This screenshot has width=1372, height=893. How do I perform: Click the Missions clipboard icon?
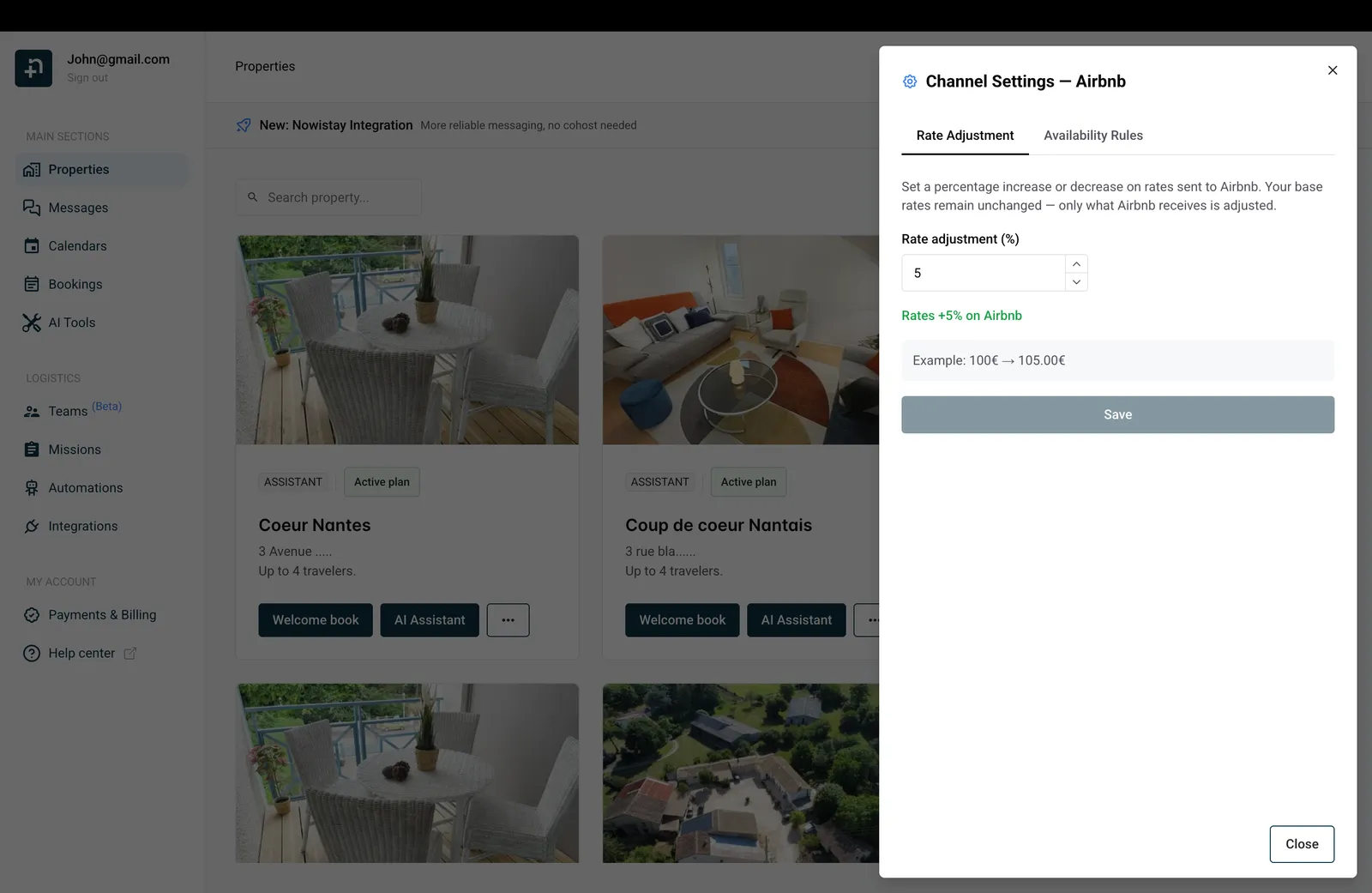[32, 450]
